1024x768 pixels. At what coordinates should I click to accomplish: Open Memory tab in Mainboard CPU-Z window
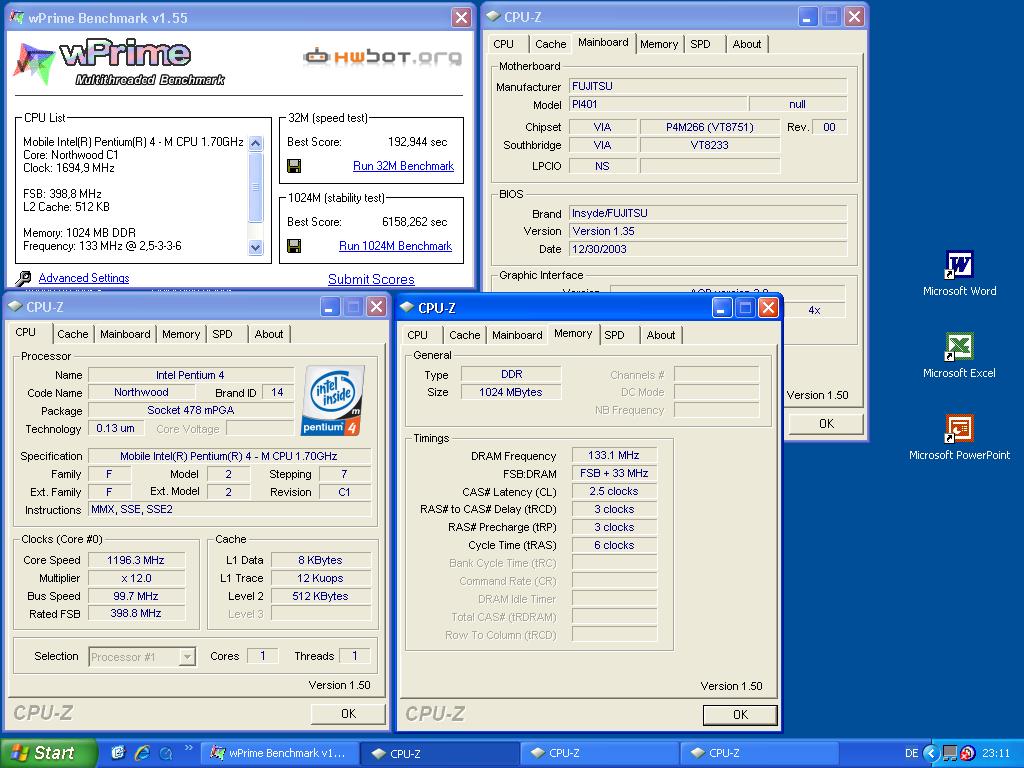659,44
